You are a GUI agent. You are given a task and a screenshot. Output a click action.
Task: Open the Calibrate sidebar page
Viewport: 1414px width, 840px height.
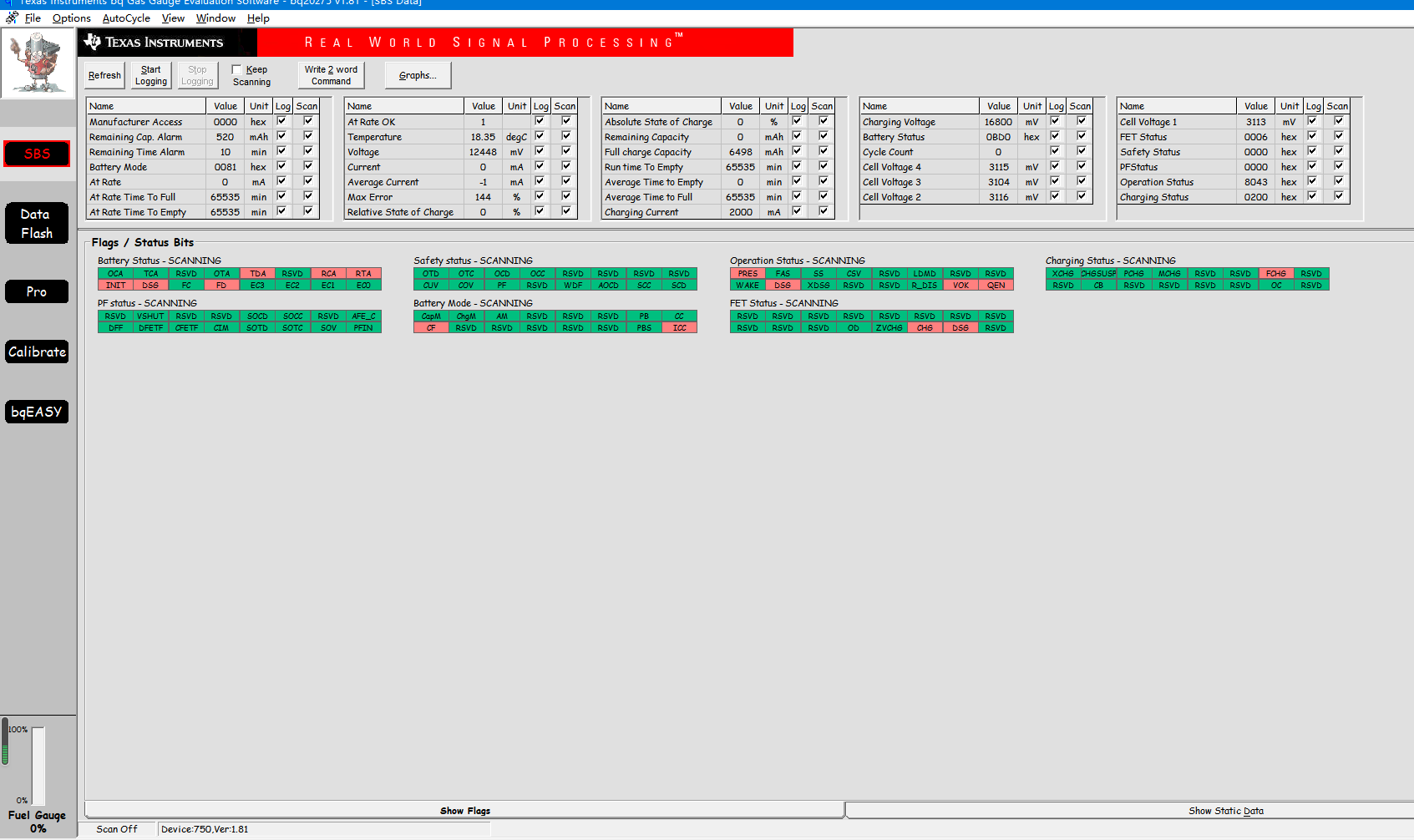[x=37, y=352]
